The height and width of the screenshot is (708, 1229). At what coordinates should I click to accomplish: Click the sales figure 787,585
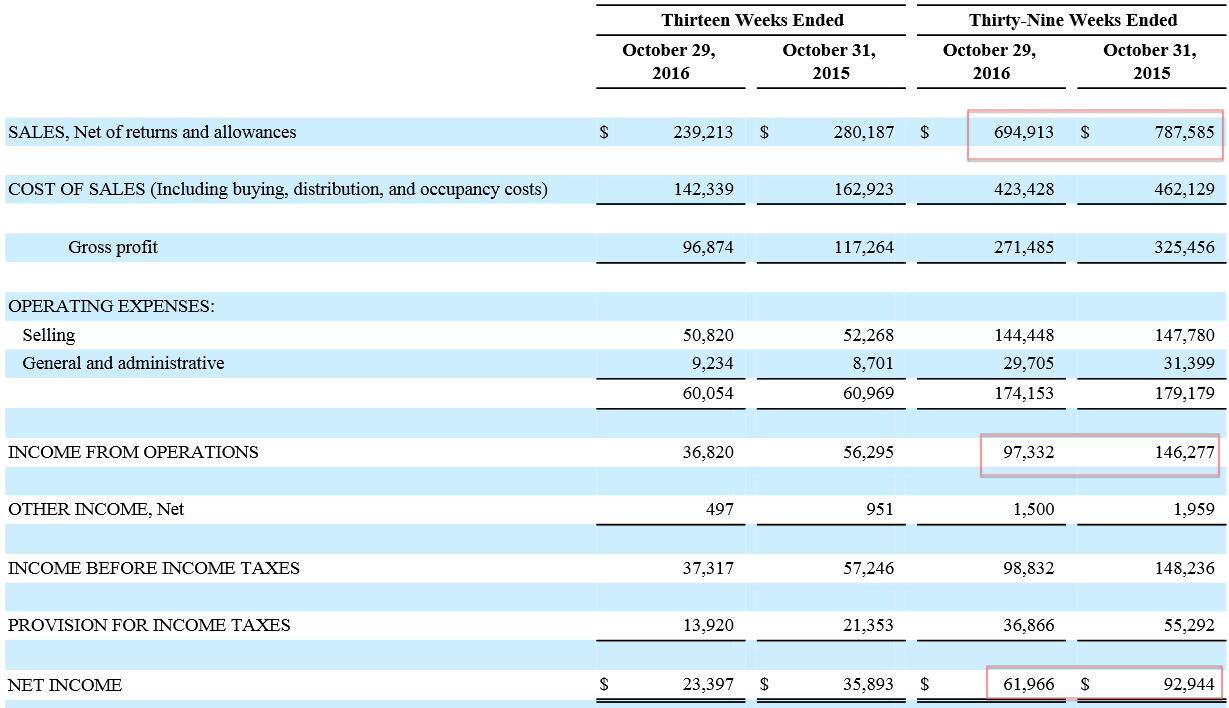point(1184,132)
